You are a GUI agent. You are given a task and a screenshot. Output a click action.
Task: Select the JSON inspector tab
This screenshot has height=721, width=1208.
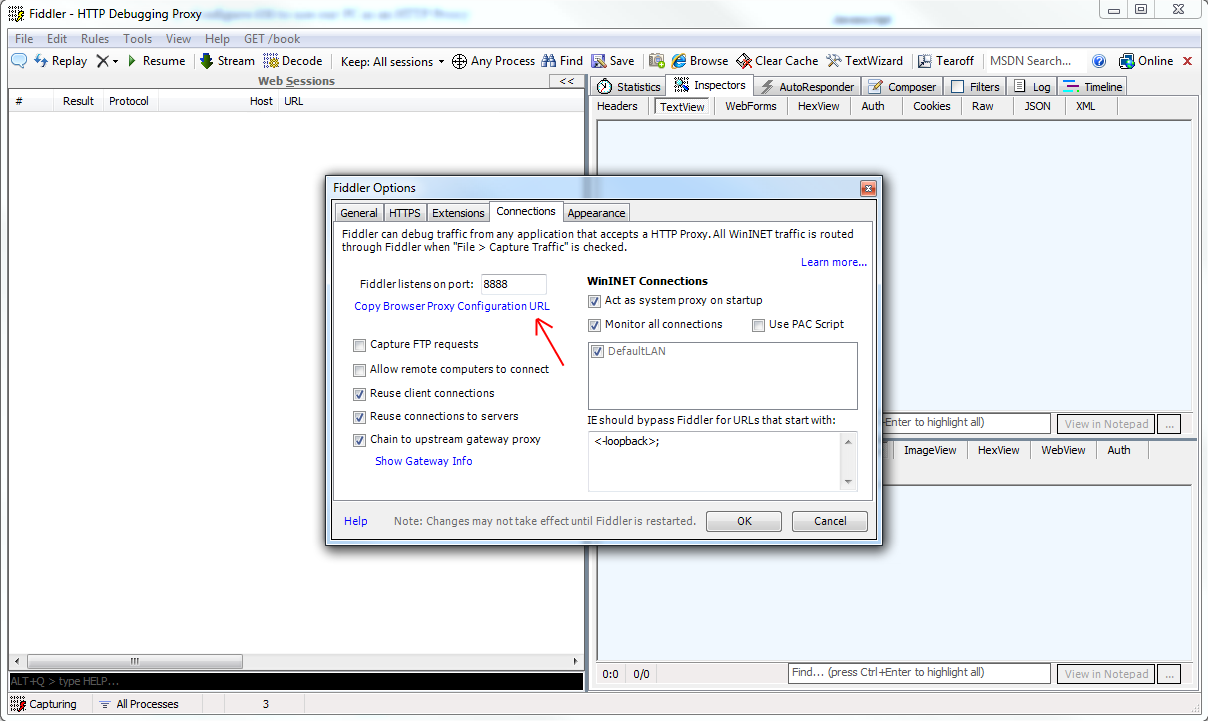tap(1038, 106)
